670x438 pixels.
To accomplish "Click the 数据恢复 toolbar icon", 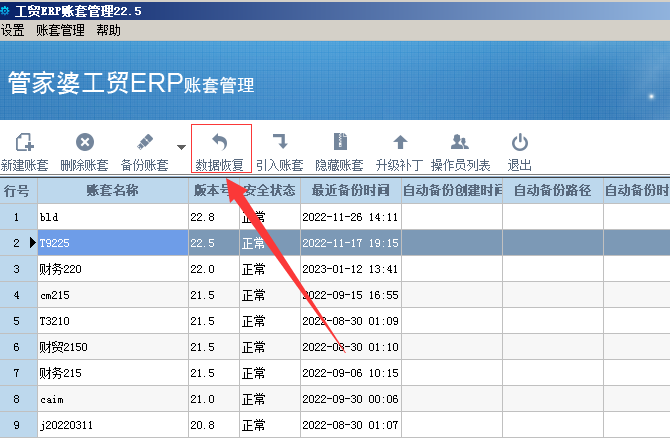I will (x=220, y=142).
